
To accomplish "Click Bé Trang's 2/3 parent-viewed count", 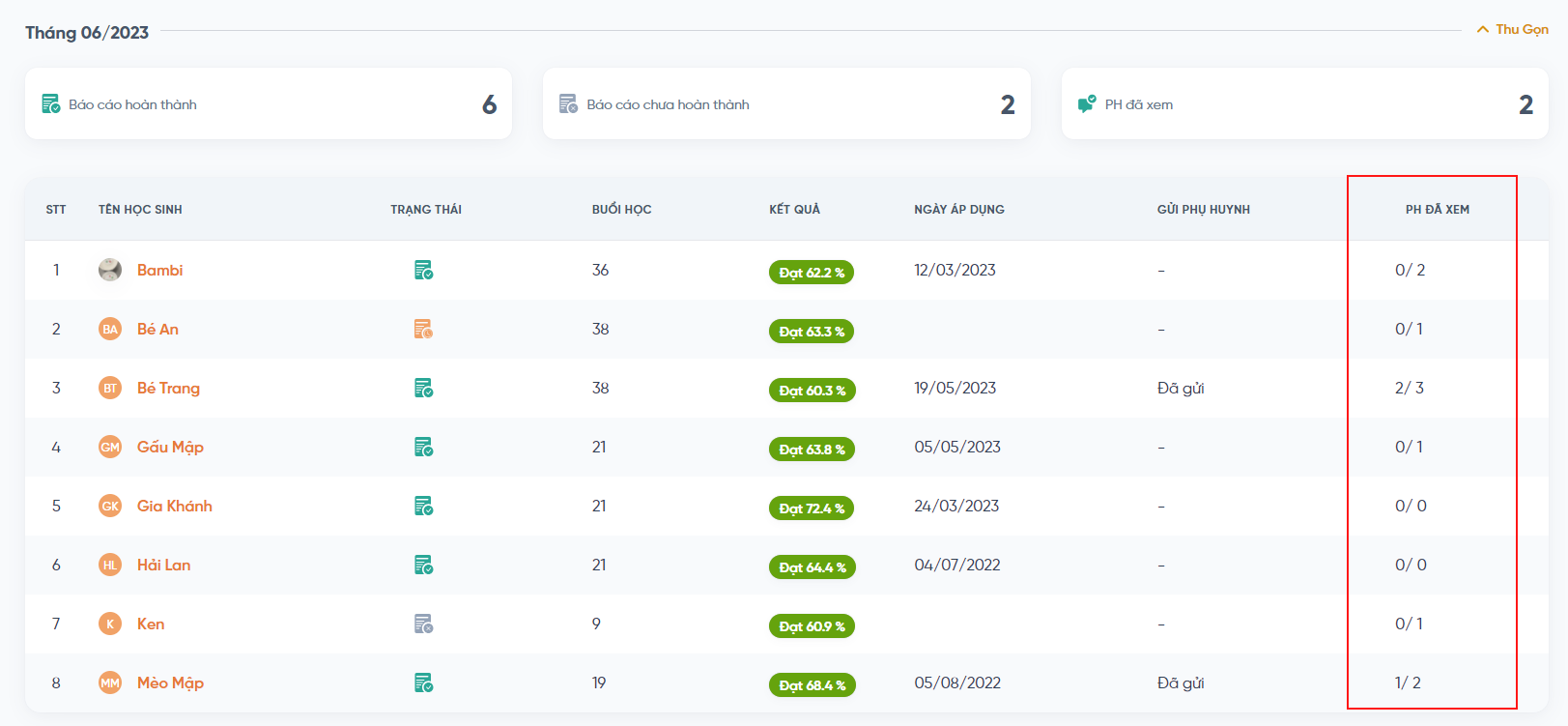I will tap(1410, 389).
